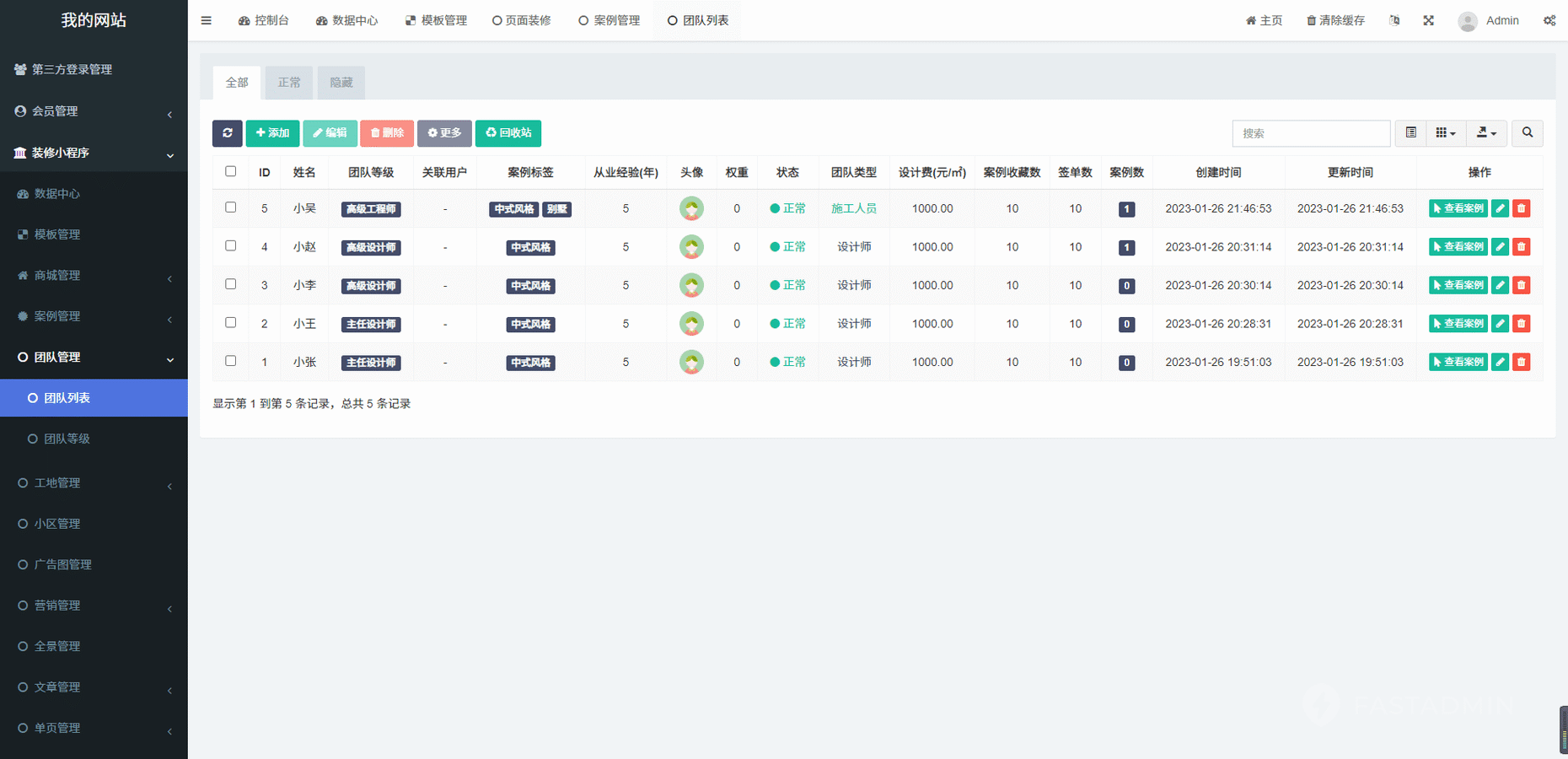
Task: Open the 团队等级 sidebar item
Action: (67, 439)
